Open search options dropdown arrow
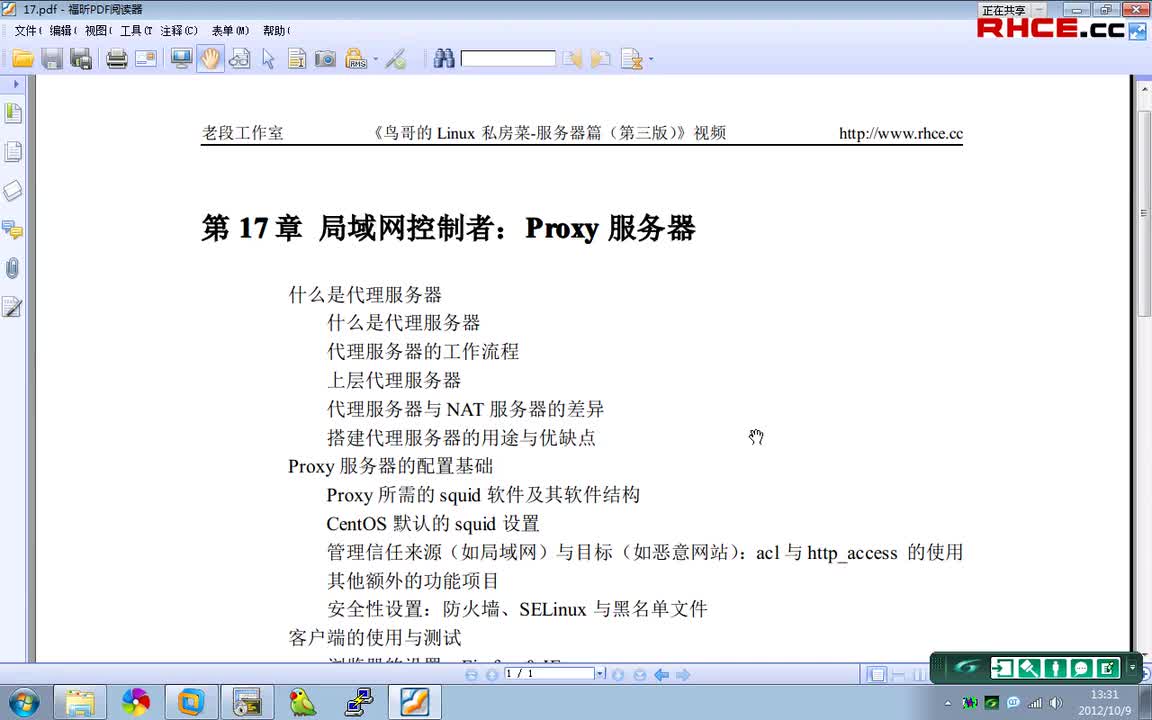Screen dimensions: 1152x720 click(651, 59)
